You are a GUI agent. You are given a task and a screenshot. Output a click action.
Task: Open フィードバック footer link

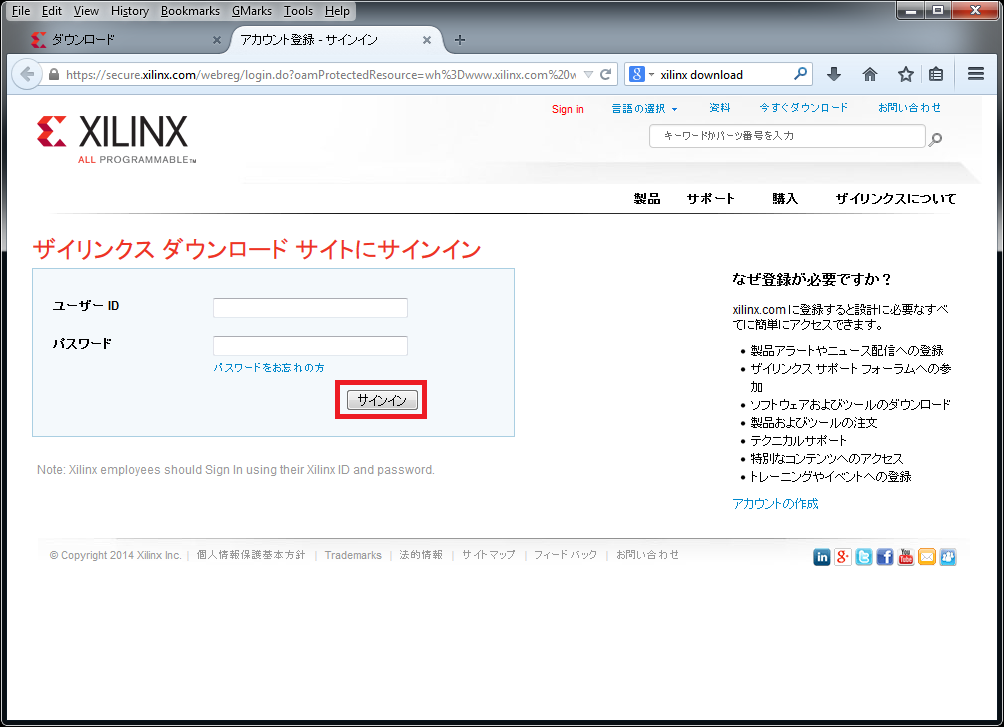565,555
